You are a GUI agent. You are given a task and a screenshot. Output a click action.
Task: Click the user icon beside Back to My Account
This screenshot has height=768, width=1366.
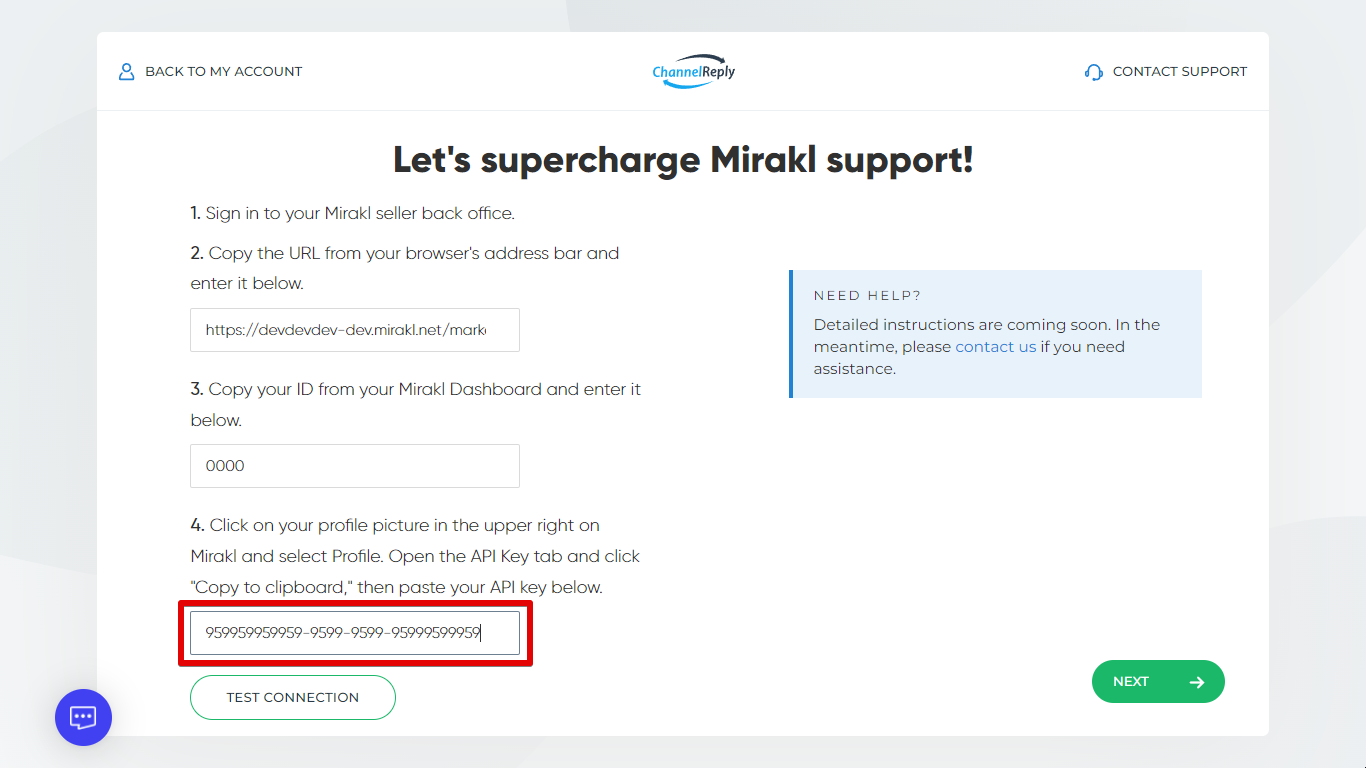click(126, 72)
